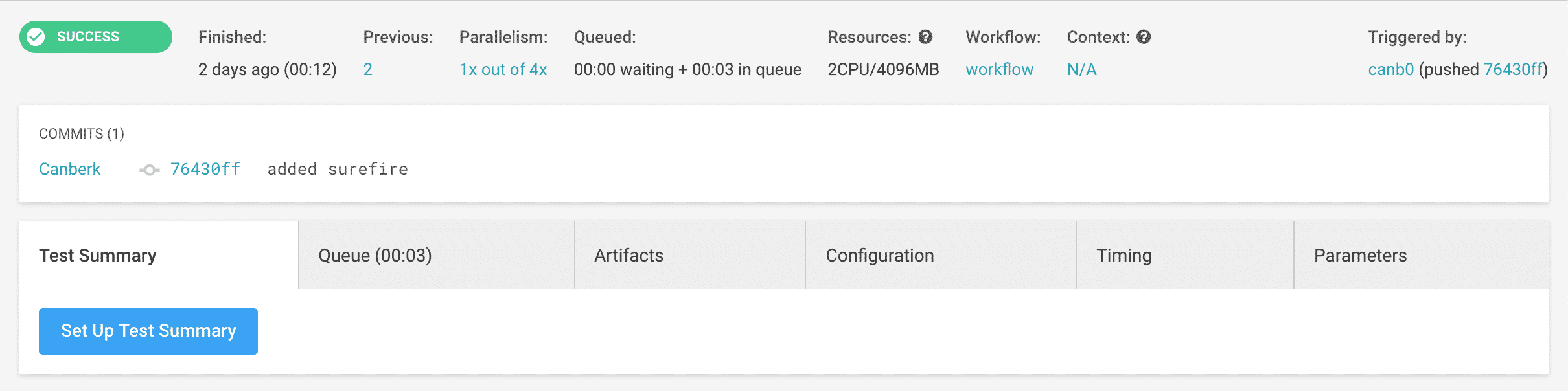1568x391 pixels.
Task: Click the Previous builds count link
Action: (367, 69)
